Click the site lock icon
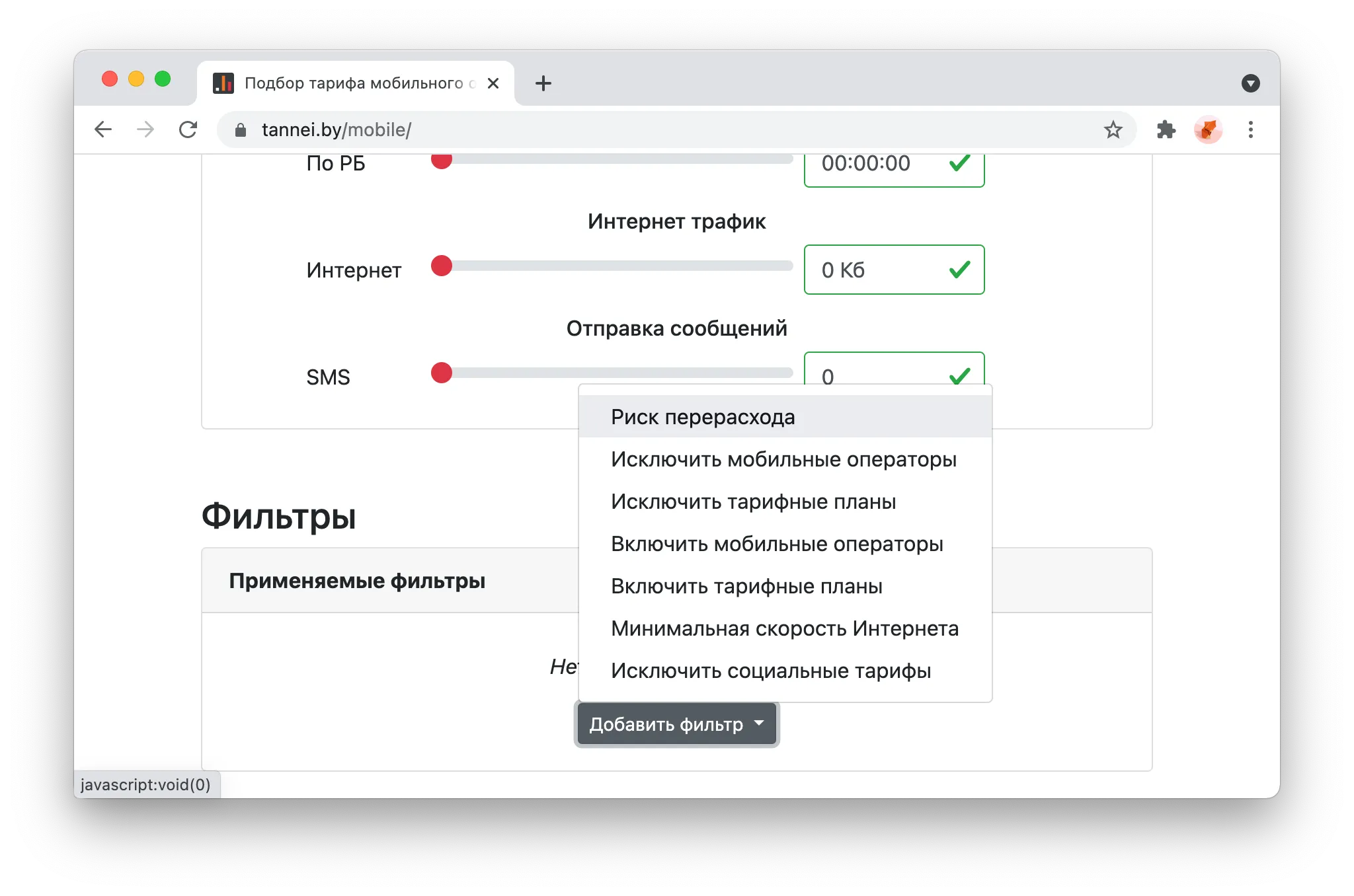This screenshot has height=896, width=1354. tap(241, 130)
